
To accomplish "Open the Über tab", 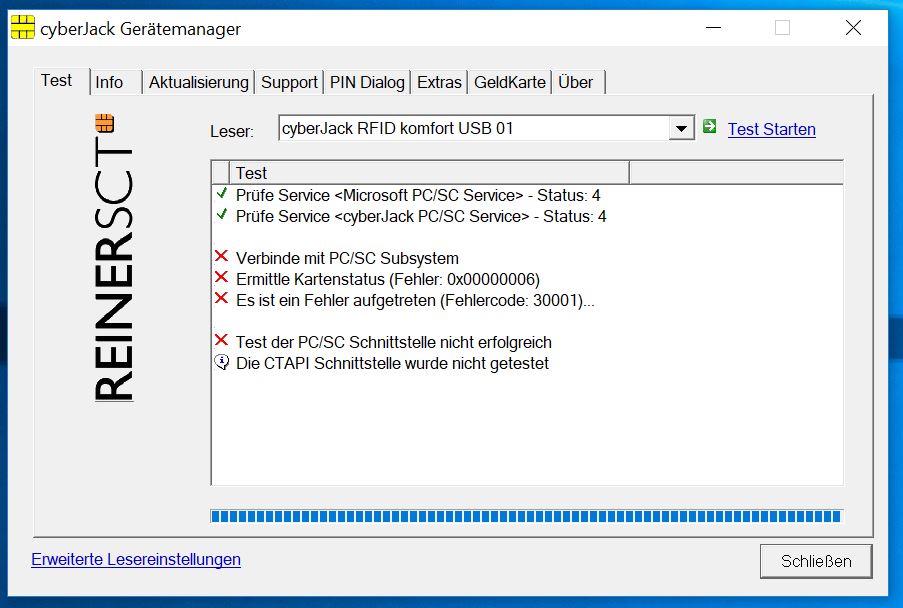I will tap(578, 82).
